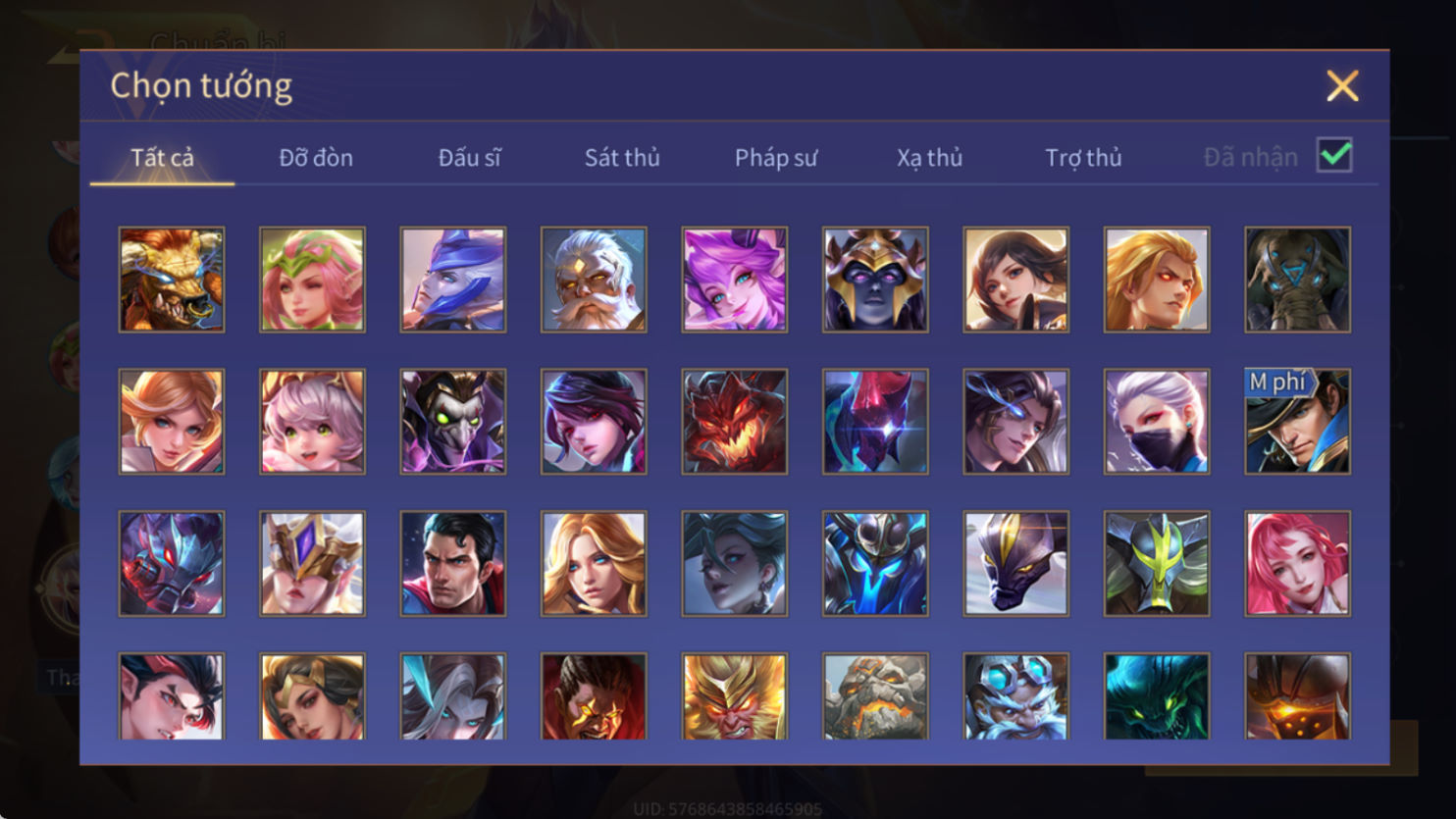
Task: Choose the white-bearded old man hero
Action: [x=594, y=280]
